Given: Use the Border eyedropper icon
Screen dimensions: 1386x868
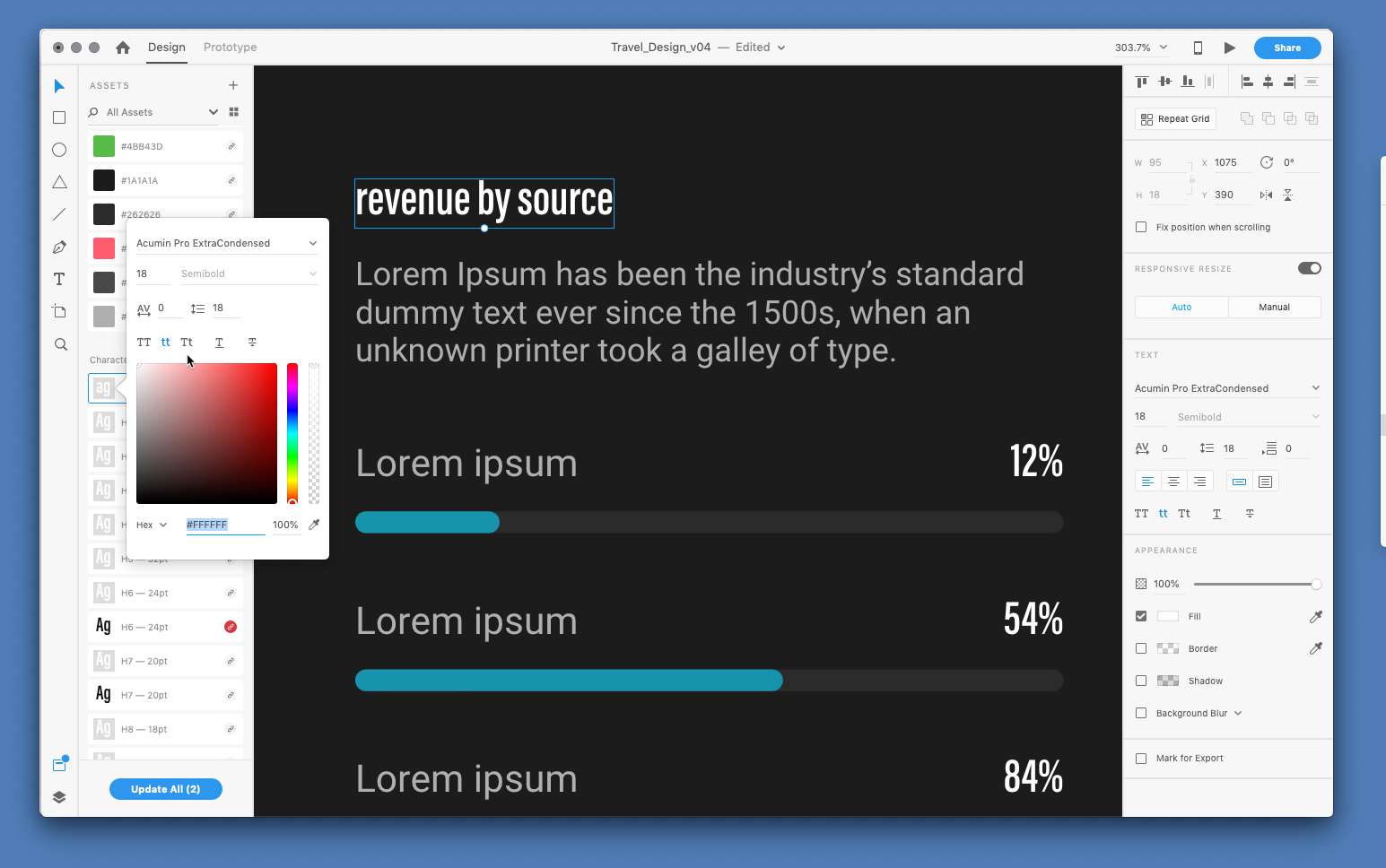Looking at the screenshot, I should click(1315, 648).
